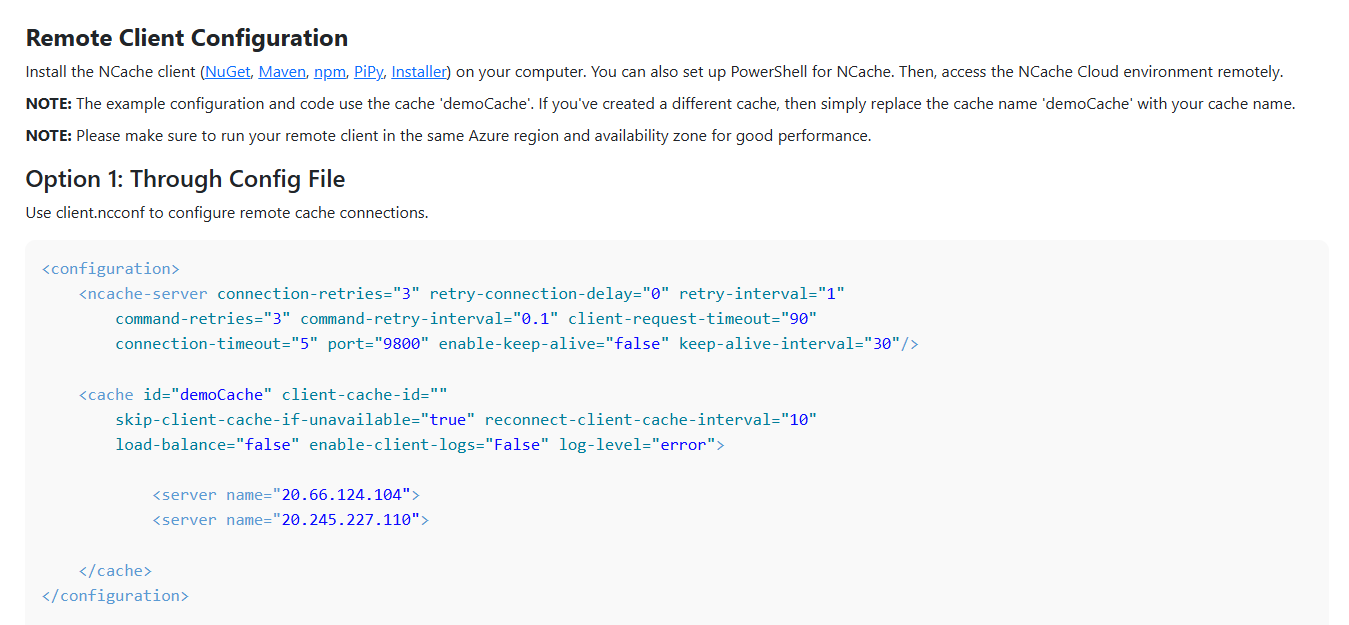Click the load-balance="false" attribute
Image resolution: width=1349 pixels, height=625 pixels.
click(x=208, y=444)
